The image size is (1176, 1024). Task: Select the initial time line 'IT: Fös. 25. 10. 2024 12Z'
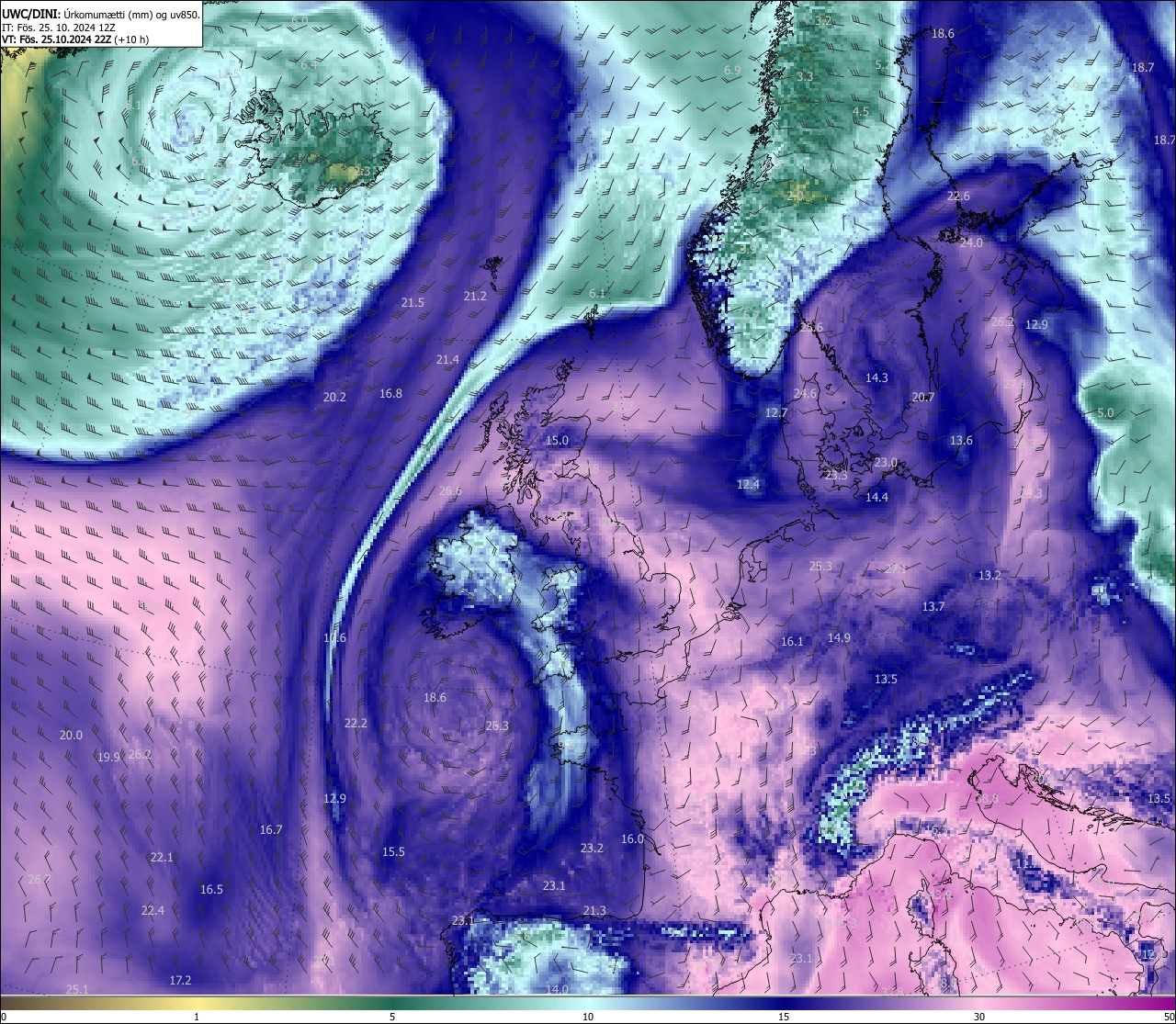[x=61, y=28]
